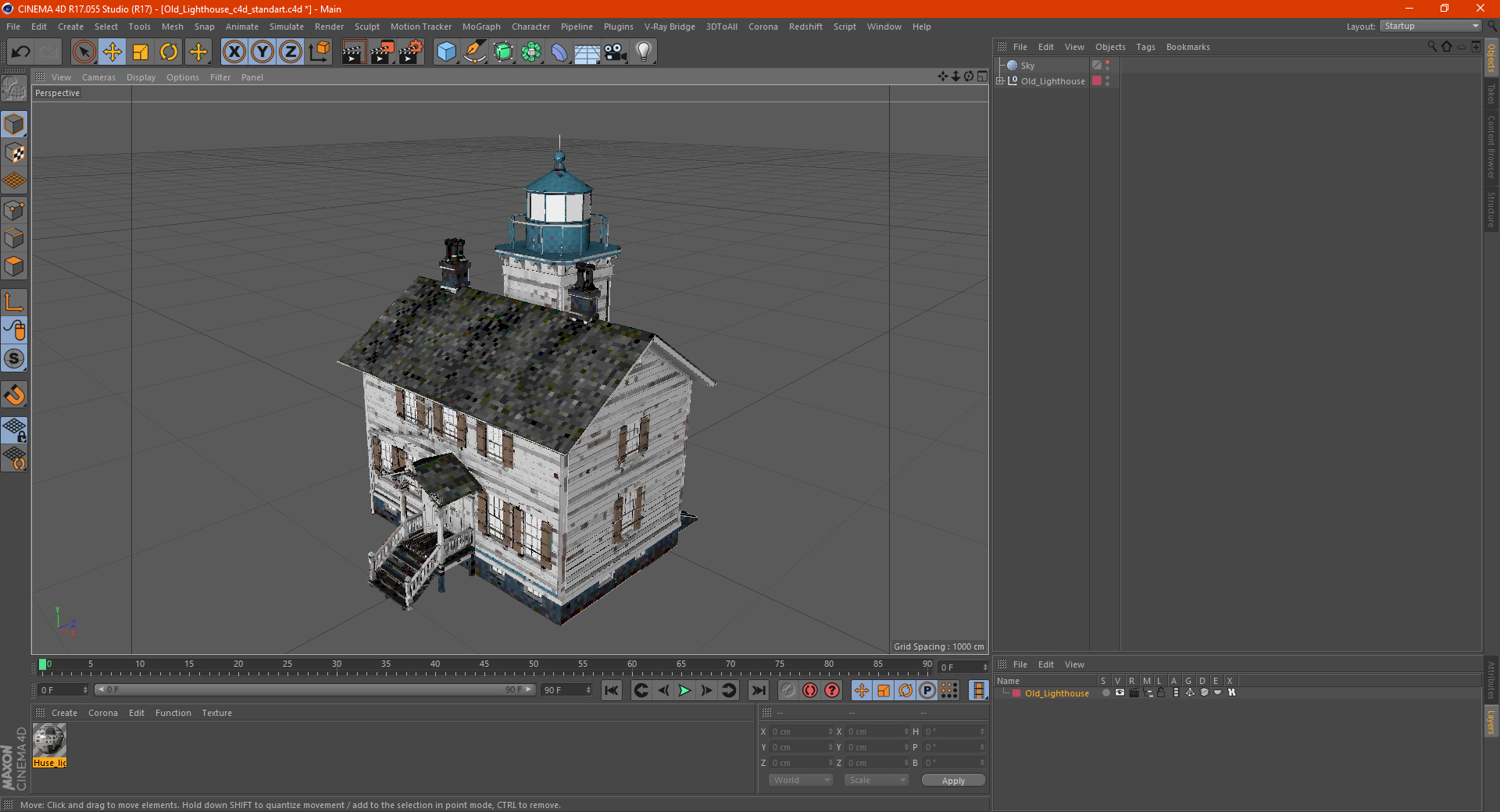Toggle Viewport Solo S icon

click(14, 358)
